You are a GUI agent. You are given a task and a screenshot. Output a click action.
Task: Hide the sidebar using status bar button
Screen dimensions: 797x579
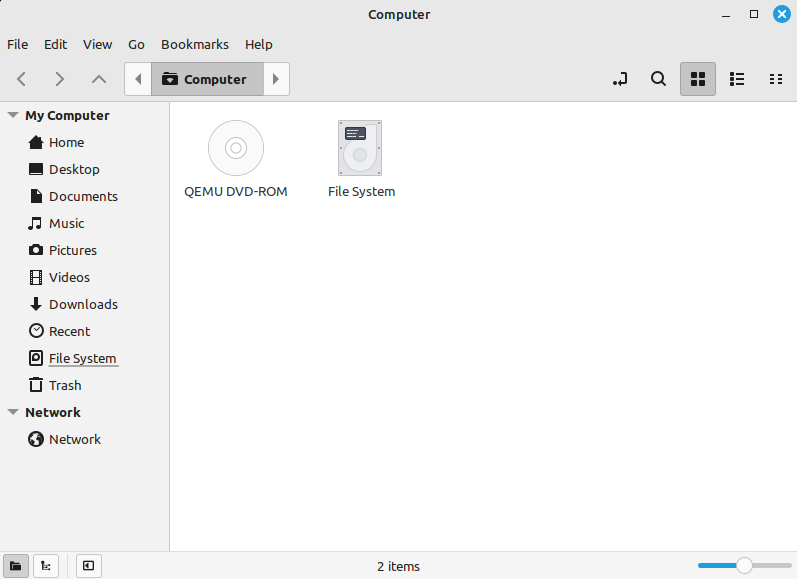pos(88,566)
